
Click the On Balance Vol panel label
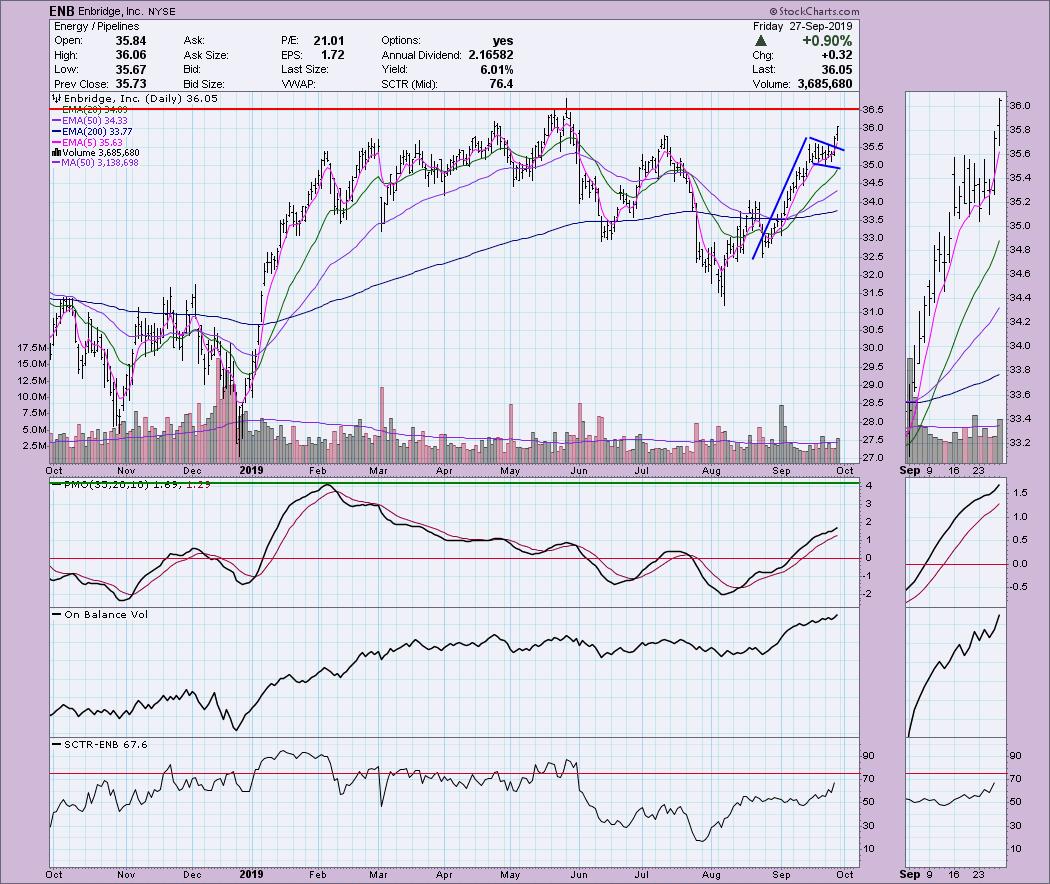[100, 614]
